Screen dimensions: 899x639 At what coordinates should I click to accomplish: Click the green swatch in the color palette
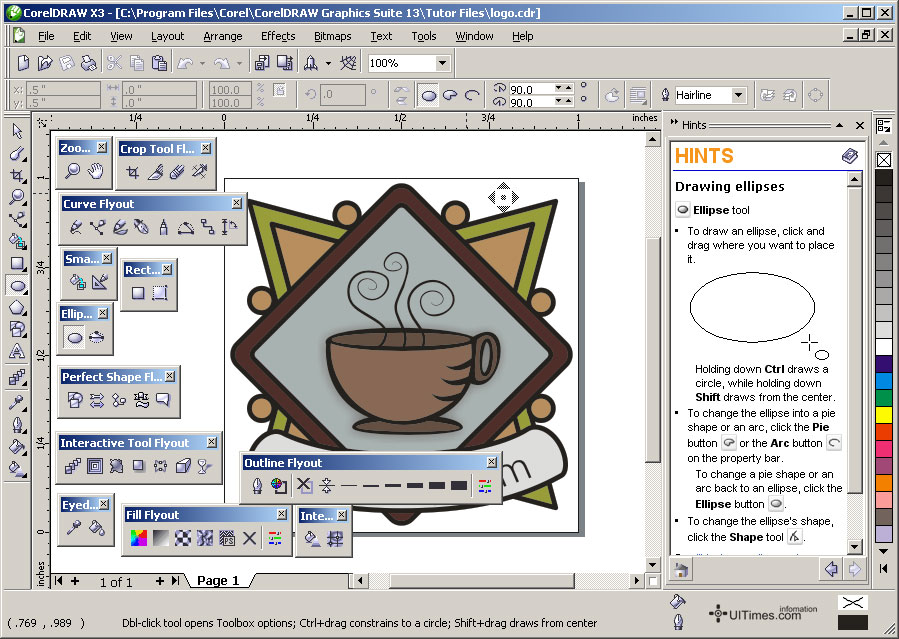tap(884, 397)
